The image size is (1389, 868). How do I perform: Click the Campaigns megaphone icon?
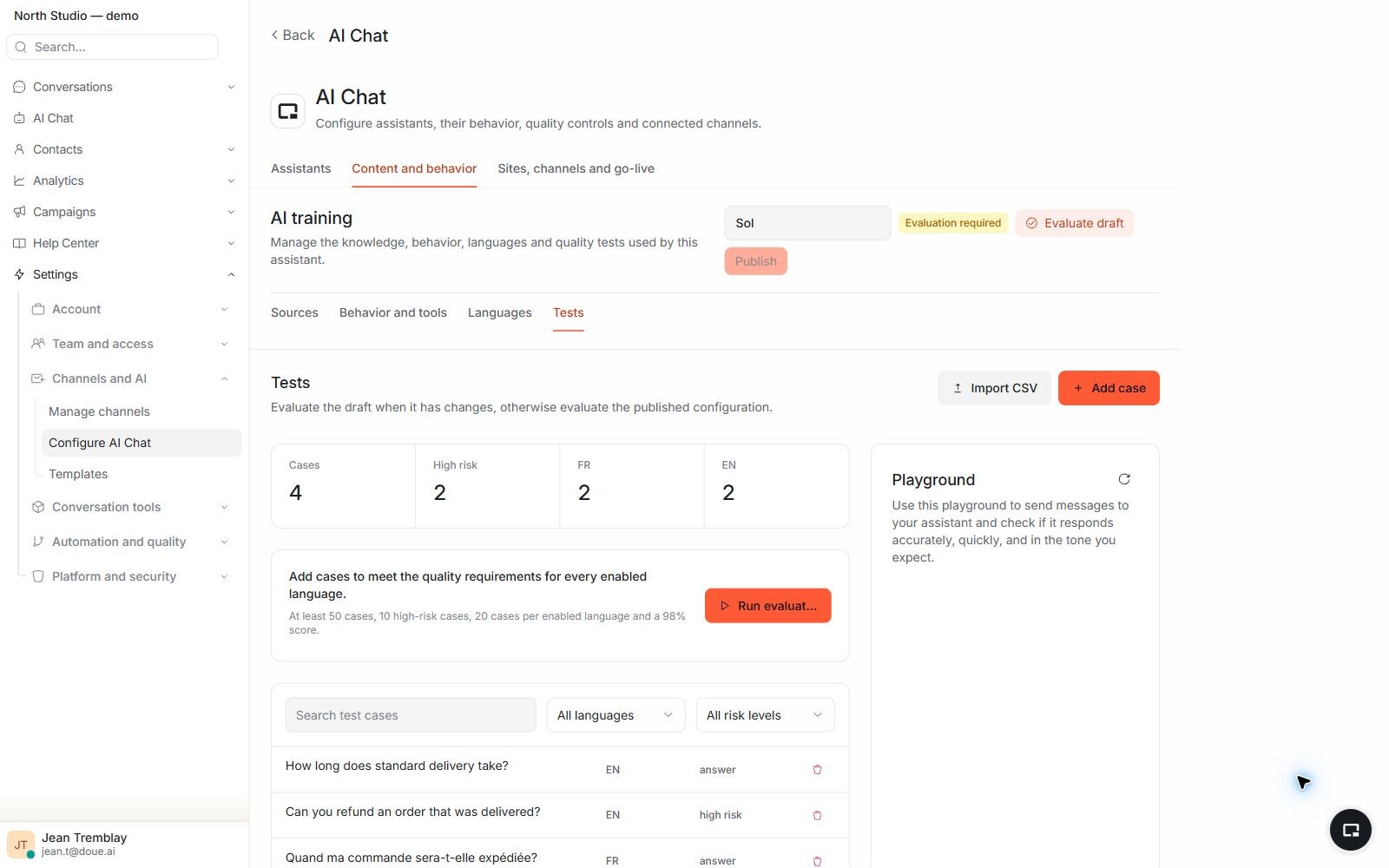[19, 212]
